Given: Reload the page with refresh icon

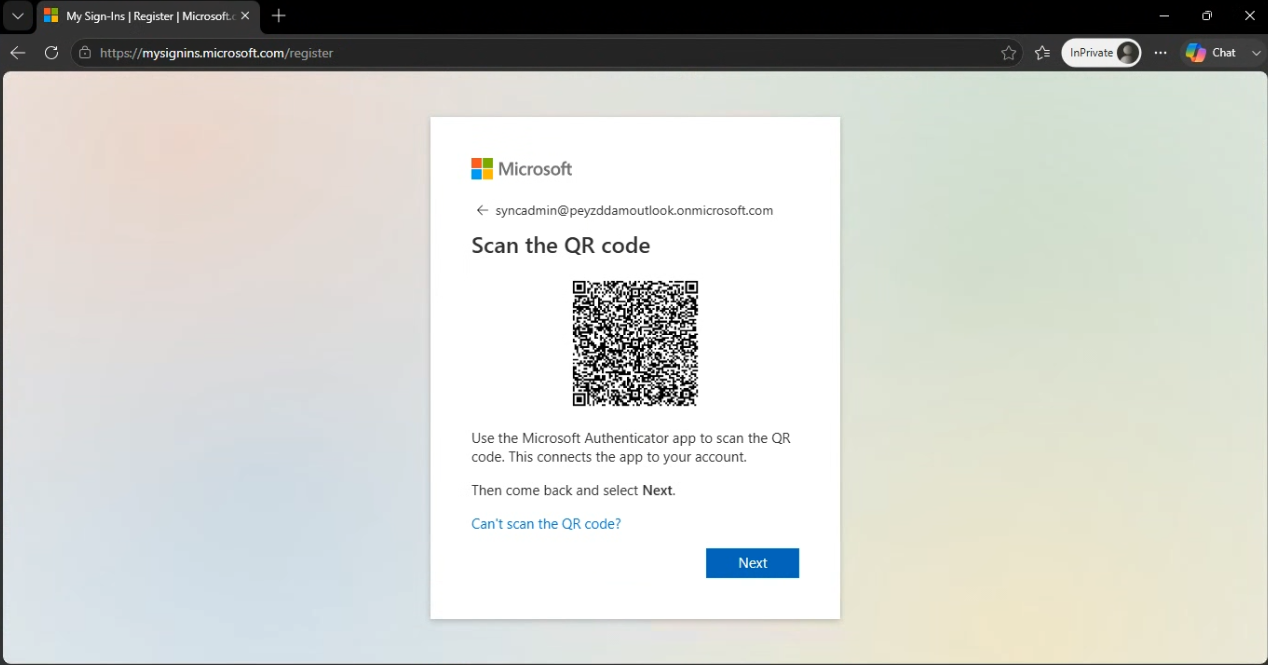Looking at the screenshot, I should click(51, 53).
